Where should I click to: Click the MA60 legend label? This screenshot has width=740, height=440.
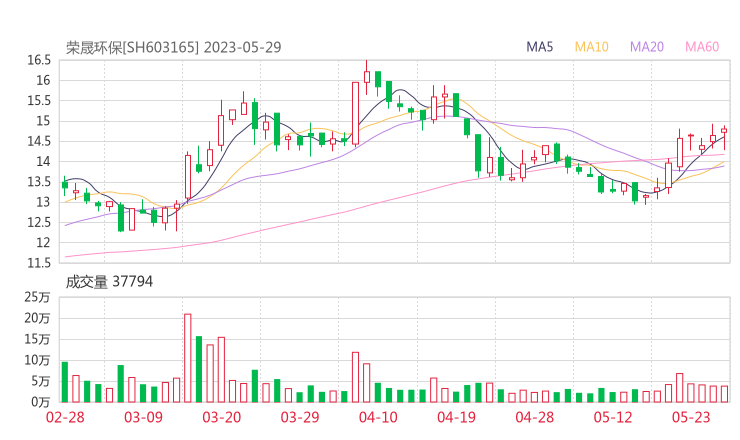(x=702, y=47)
